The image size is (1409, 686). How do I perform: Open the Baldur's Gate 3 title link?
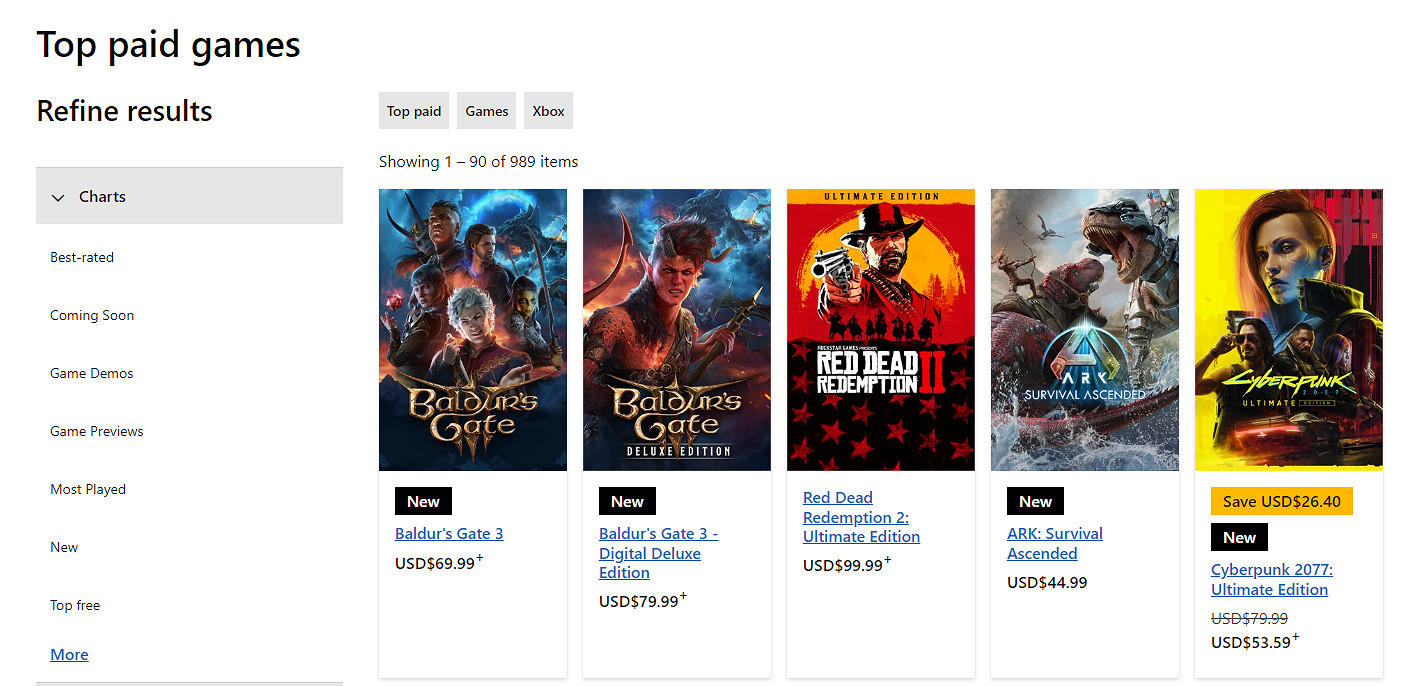pyautogui.click(x=449, y=533)
